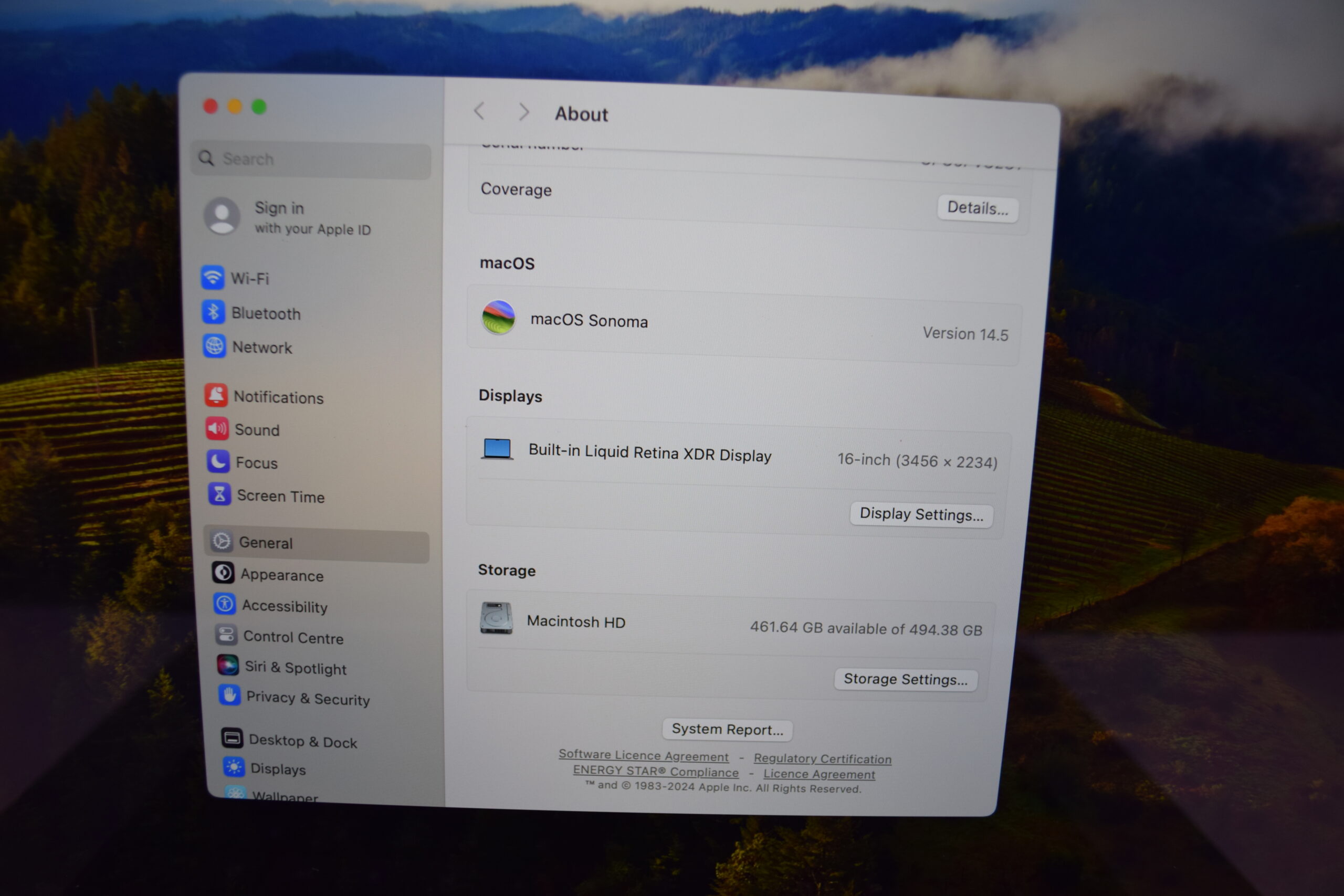
Task: Click the '16-inch (3456 × 2234)' value
Action: pyautogui.click(x=917, y=460)
